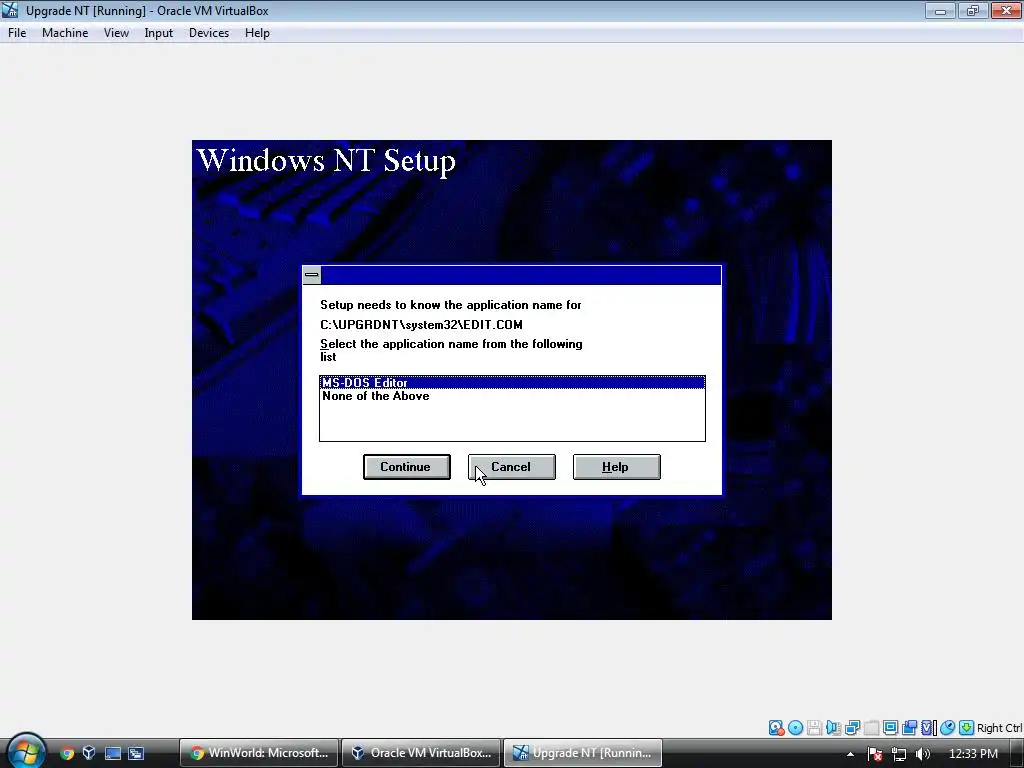Click the optical disc drive status icon

pyautogui.click(x=795, y=728)
